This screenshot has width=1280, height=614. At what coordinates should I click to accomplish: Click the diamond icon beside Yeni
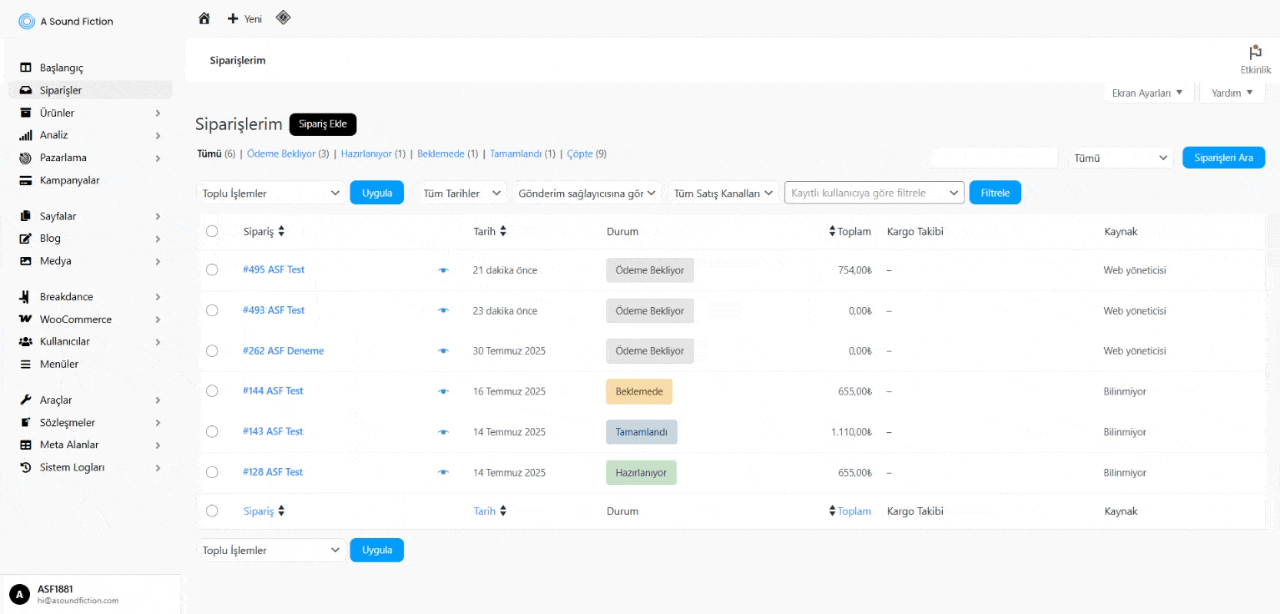pos(283,17)
